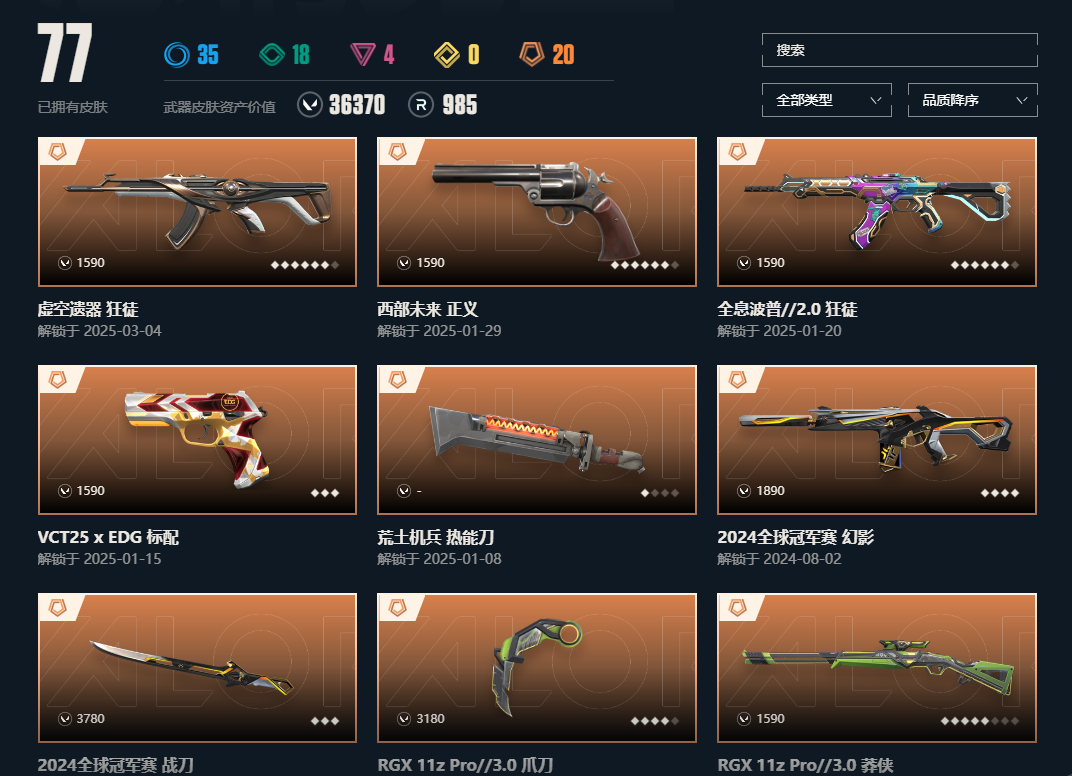Click the blue Select tier icon
Image resolution: width=1072 pixels, height=776 pixels.
[177, 55]
